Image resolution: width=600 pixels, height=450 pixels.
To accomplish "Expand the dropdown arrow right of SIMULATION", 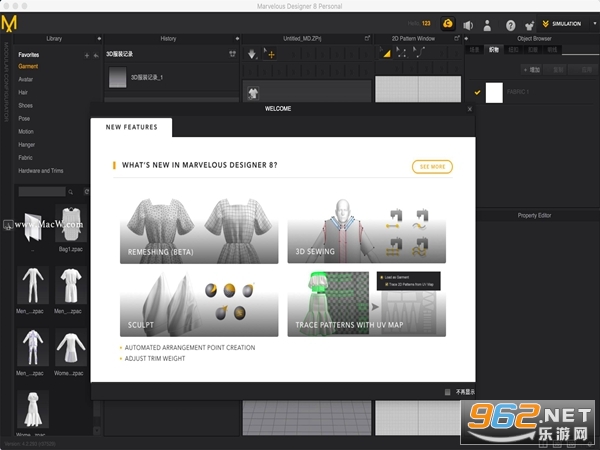I will [x=595, y=23].
